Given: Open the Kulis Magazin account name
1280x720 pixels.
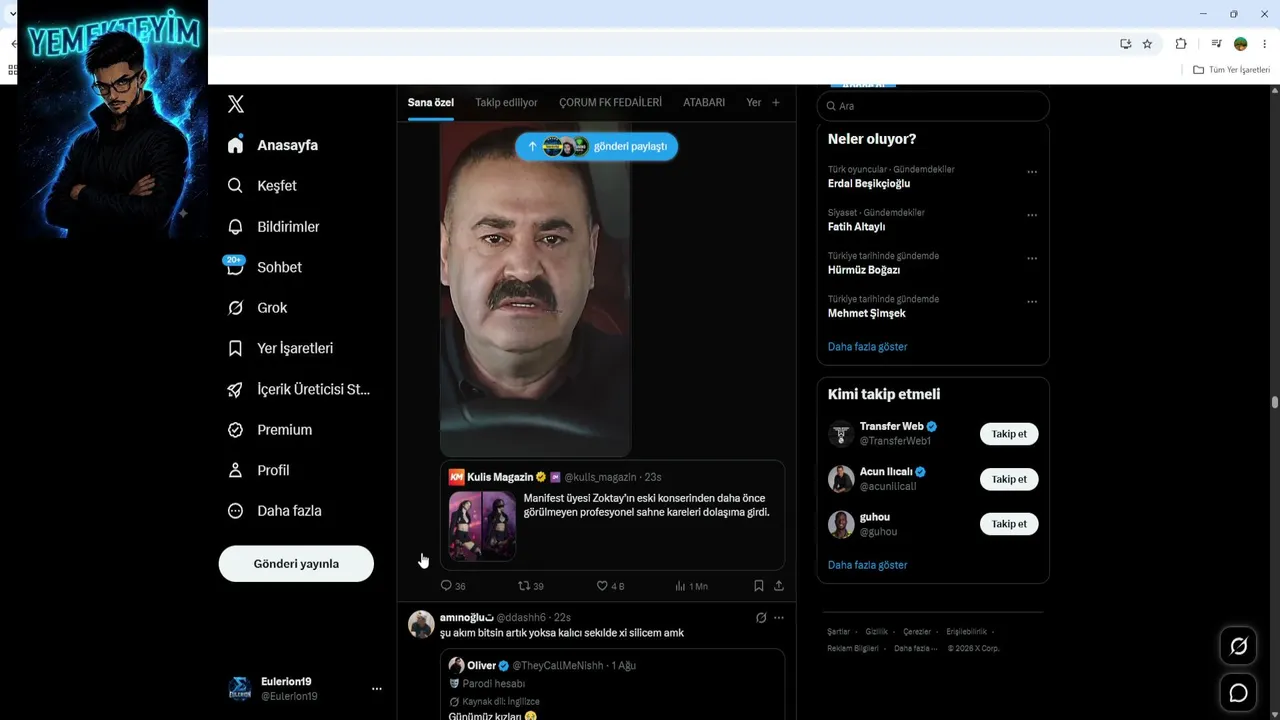Looking at the screenshot, I should click(x=500, y=477).
